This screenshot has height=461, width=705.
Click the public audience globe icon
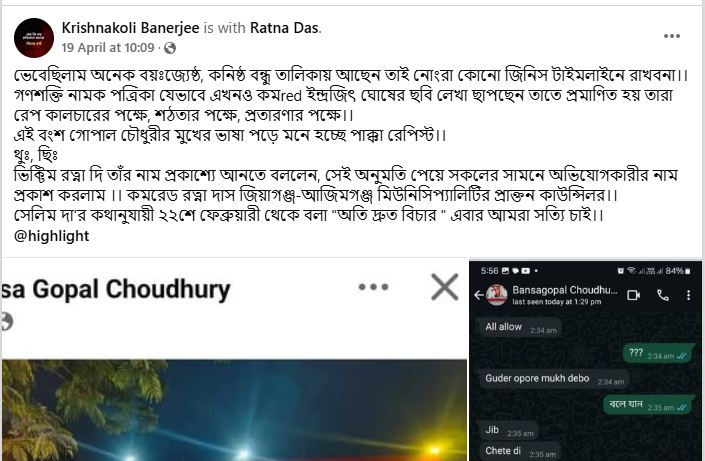point(170,48)
